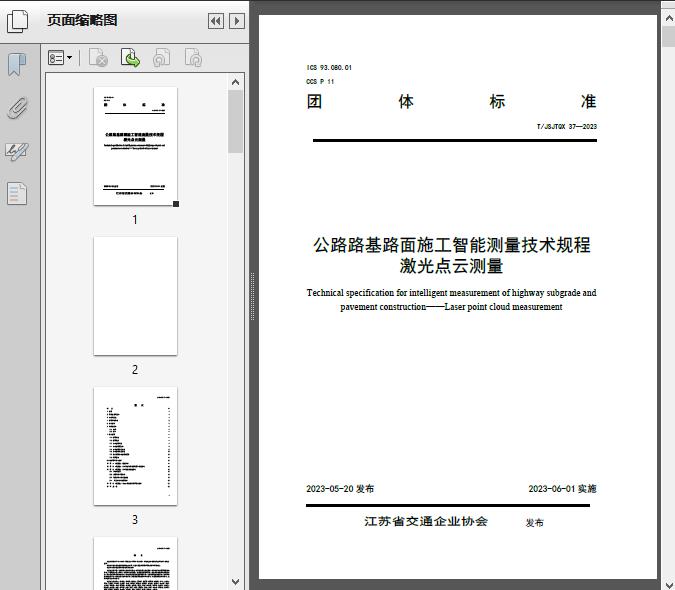Click the text CCS P 11
This screenshot has height=590, width=675.
(x=320, y=81)
